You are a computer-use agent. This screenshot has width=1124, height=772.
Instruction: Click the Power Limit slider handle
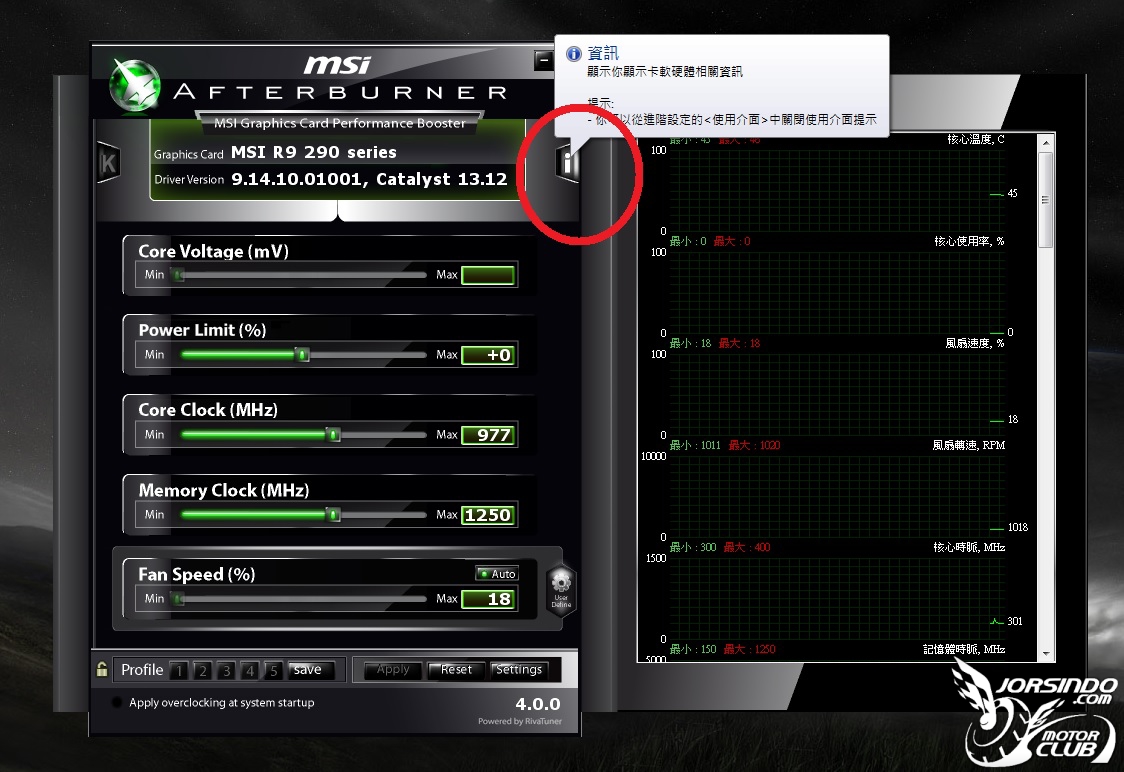[303, 354]
